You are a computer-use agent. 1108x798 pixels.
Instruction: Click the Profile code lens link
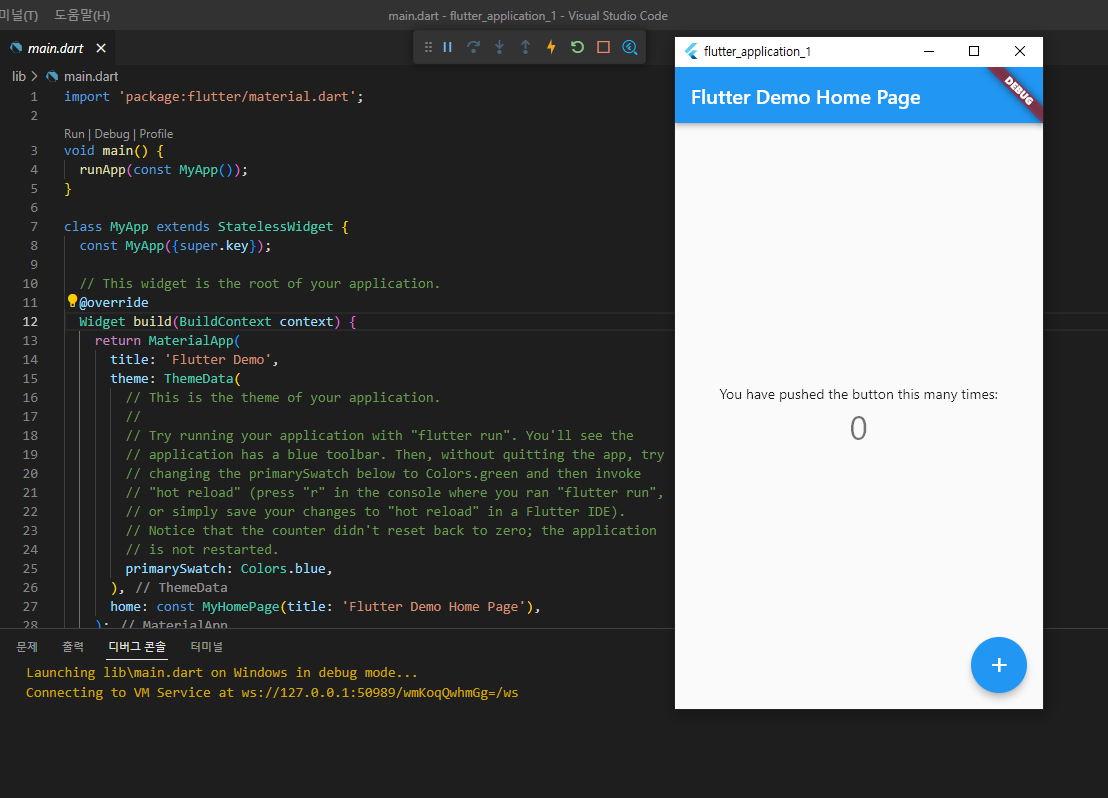tap(156, 134)
